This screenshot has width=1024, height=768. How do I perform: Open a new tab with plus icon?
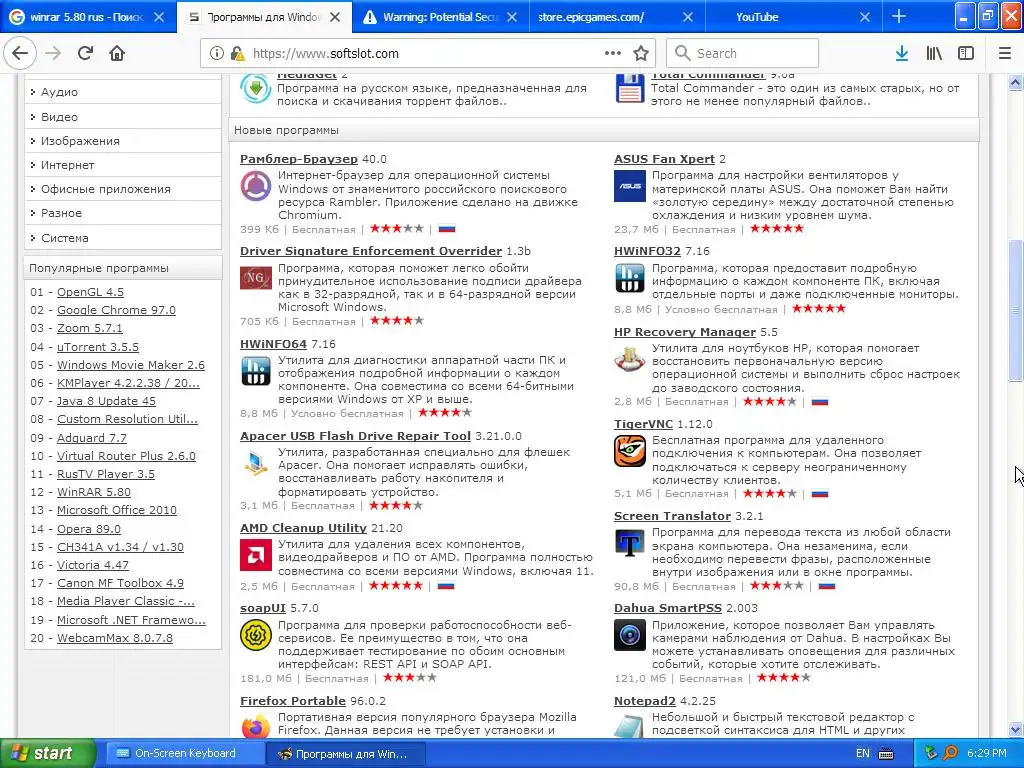899,16
